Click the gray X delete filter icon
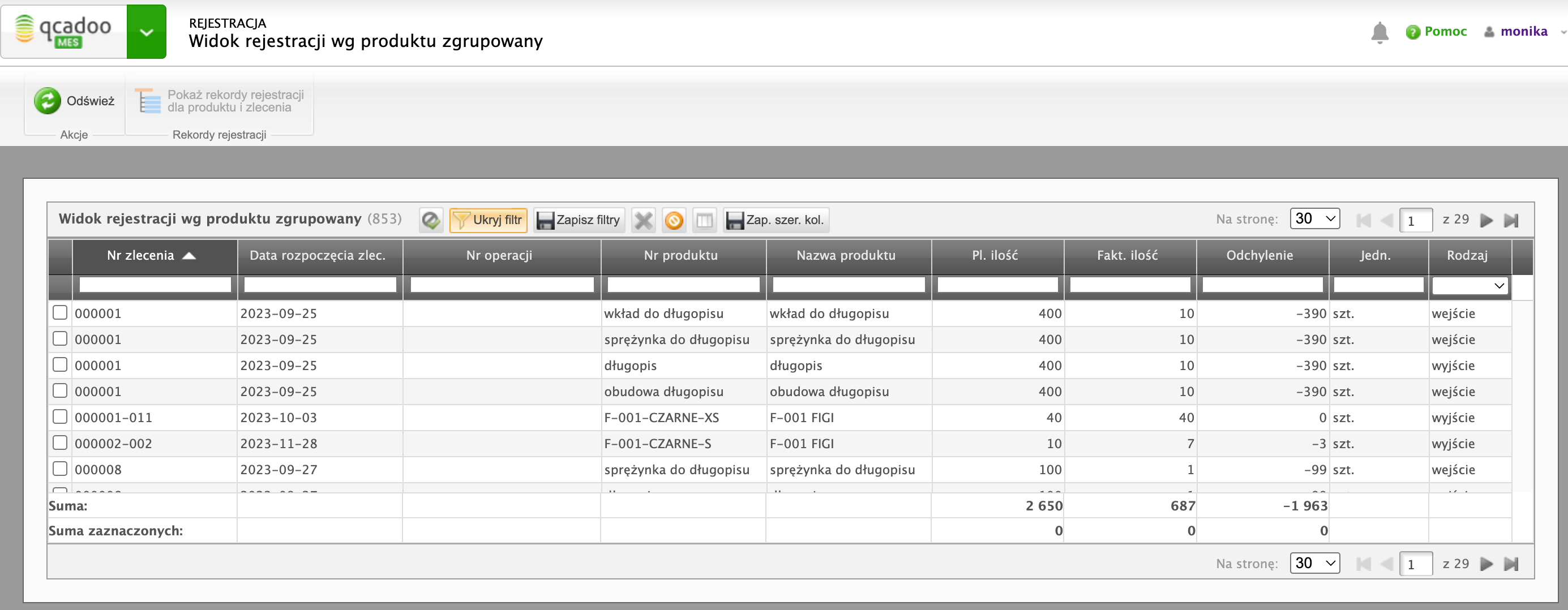The width and height of the screenshot is (1568, 610). (643, 220)
